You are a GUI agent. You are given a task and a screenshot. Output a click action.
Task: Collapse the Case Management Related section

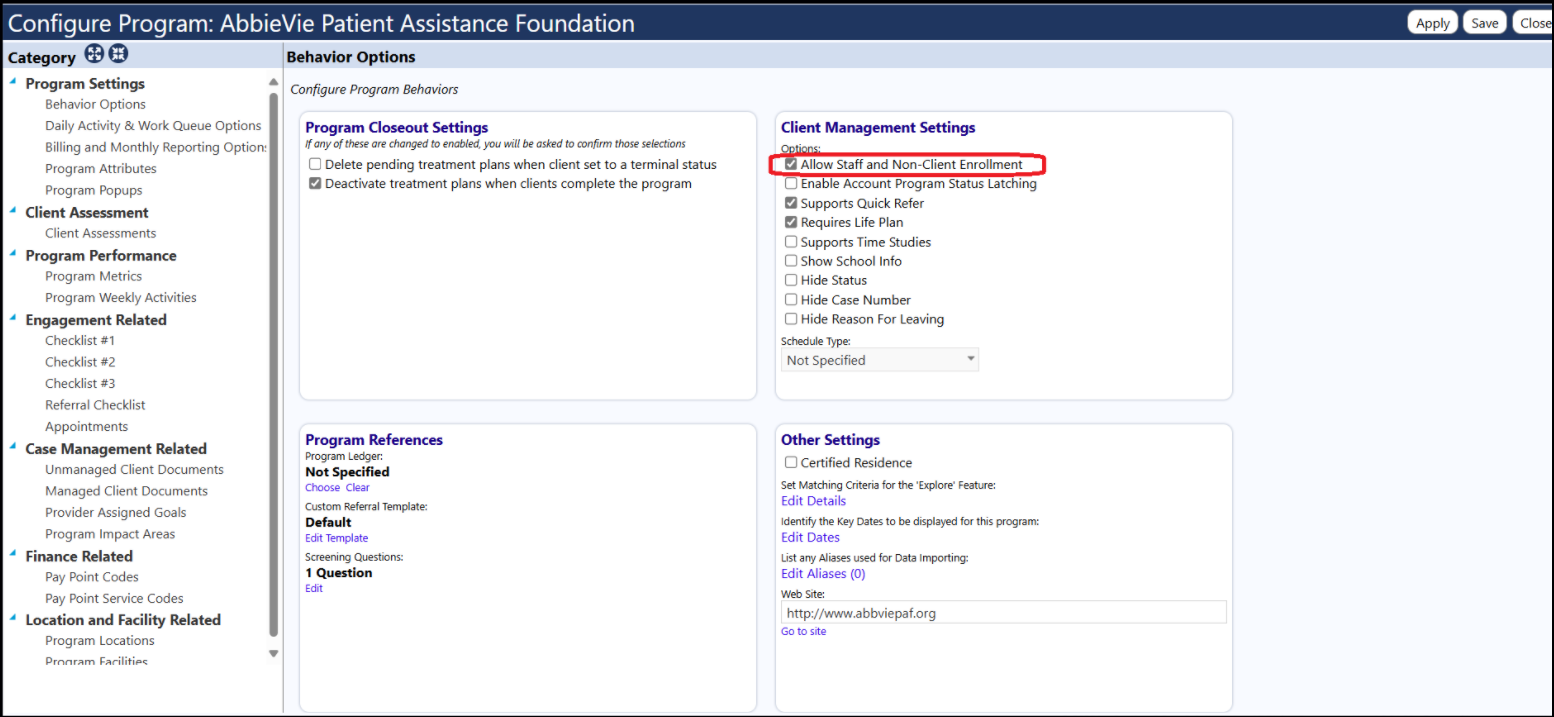coord(13,447)
